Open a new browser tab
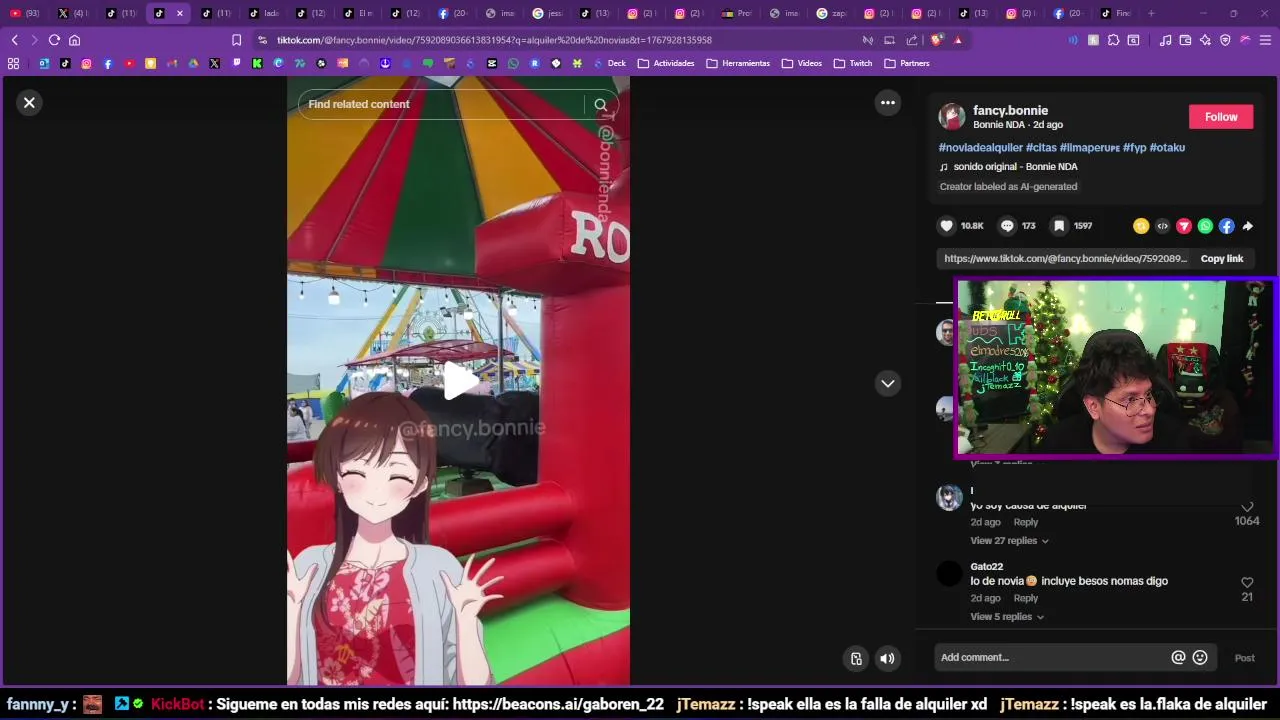The height and width of the screenshot is (720, 1280). [x=1151, y=13]
